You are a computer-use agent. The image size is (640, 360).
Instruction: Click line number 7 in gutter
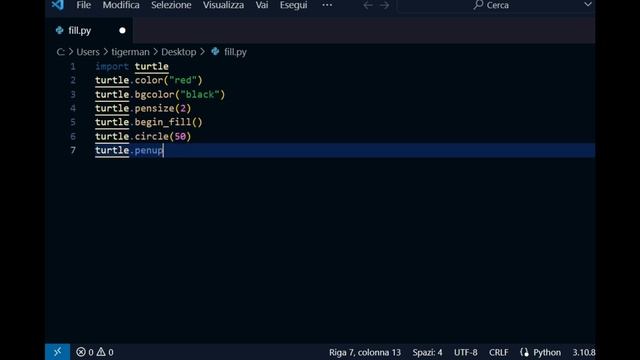point(73,150)
